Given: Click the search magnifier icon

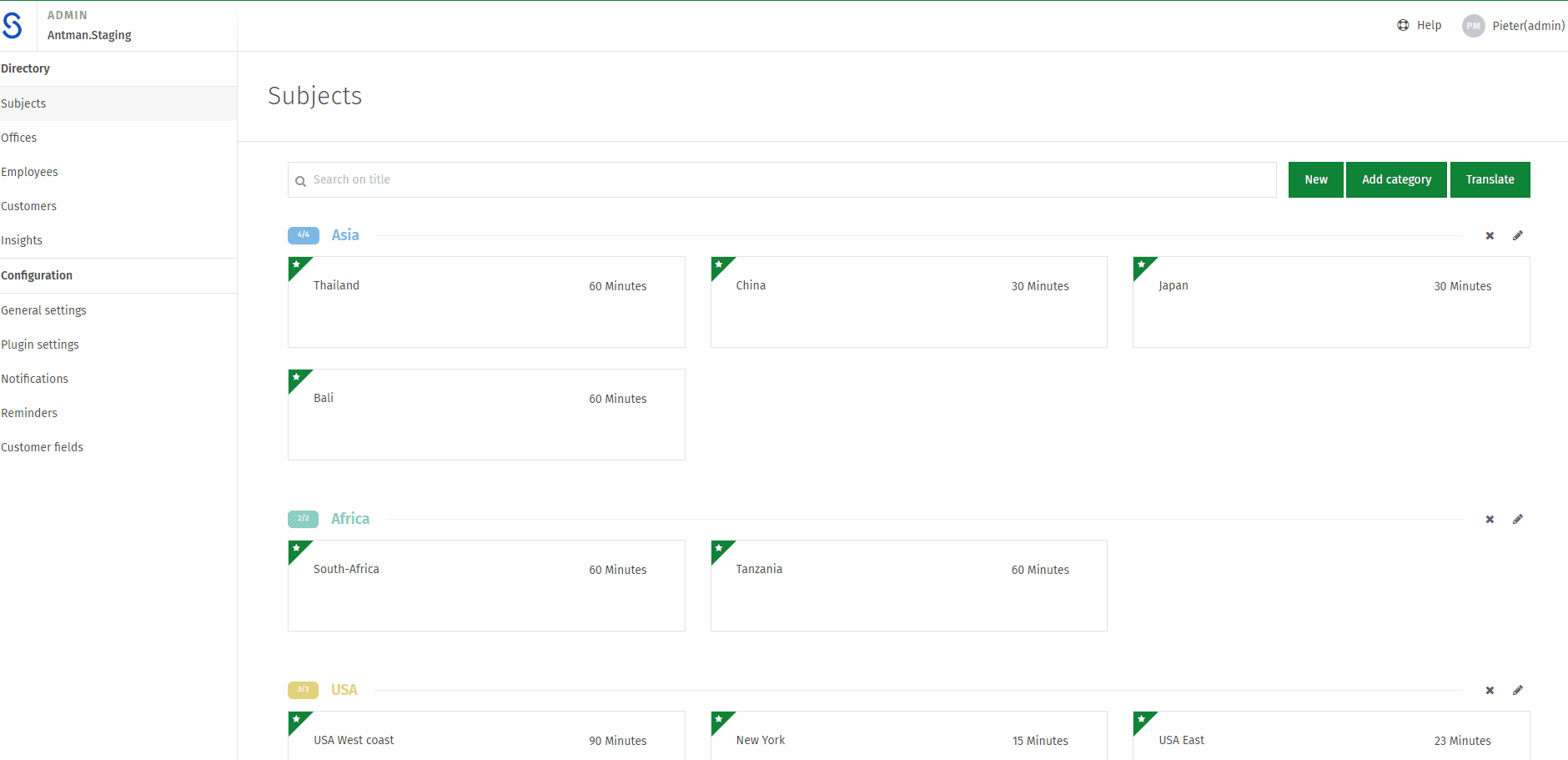Looking at the screenshot, I should coord(300,181).
